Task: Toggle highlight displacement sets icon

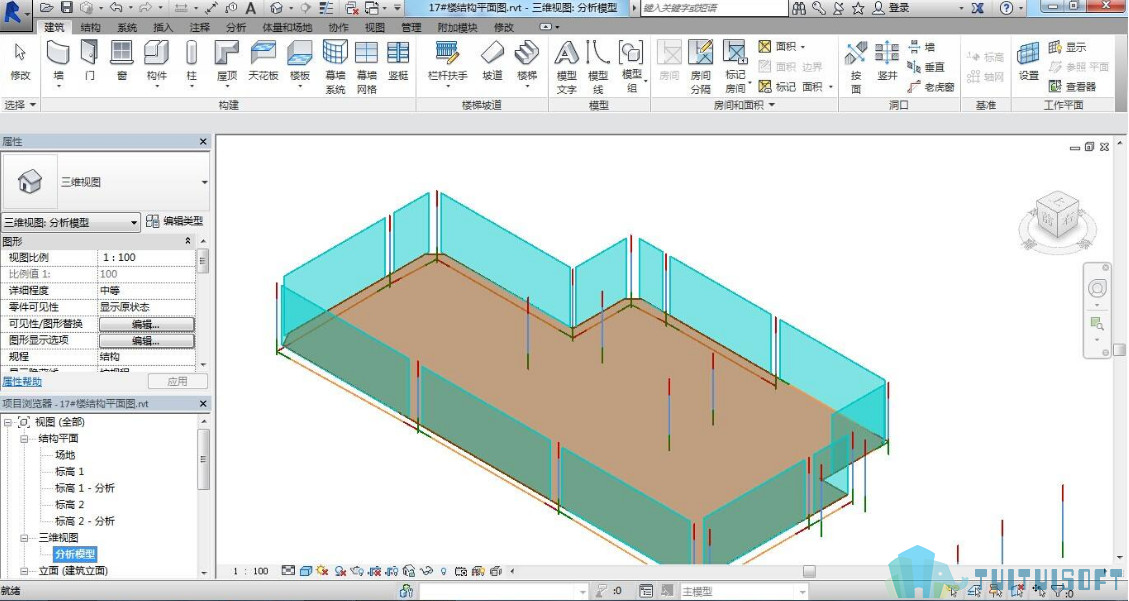Action: [x=495, y=571]
